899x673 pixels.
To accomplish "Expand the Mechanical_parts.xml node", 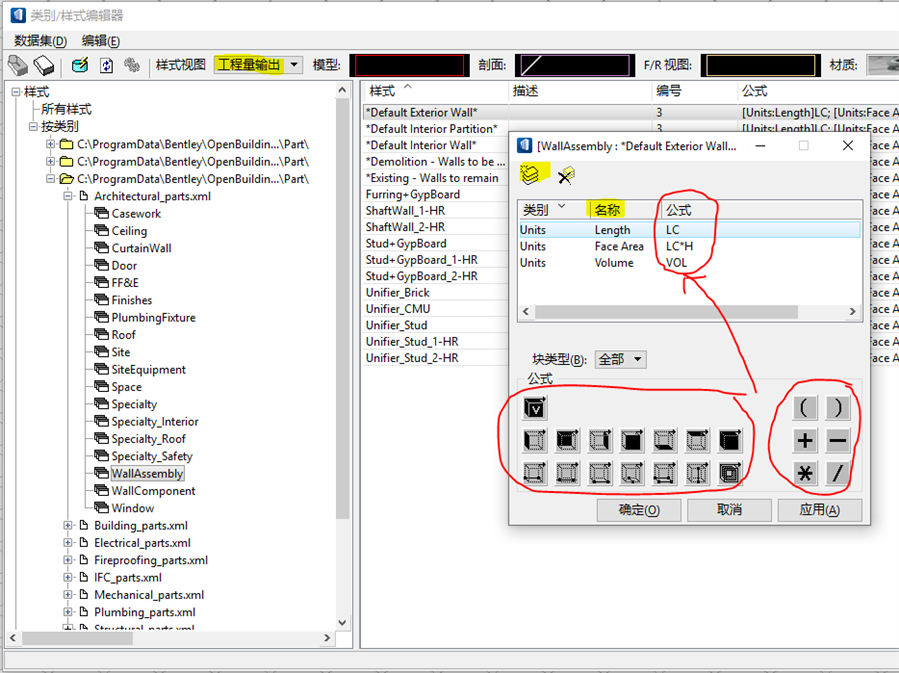I will 68,594.
